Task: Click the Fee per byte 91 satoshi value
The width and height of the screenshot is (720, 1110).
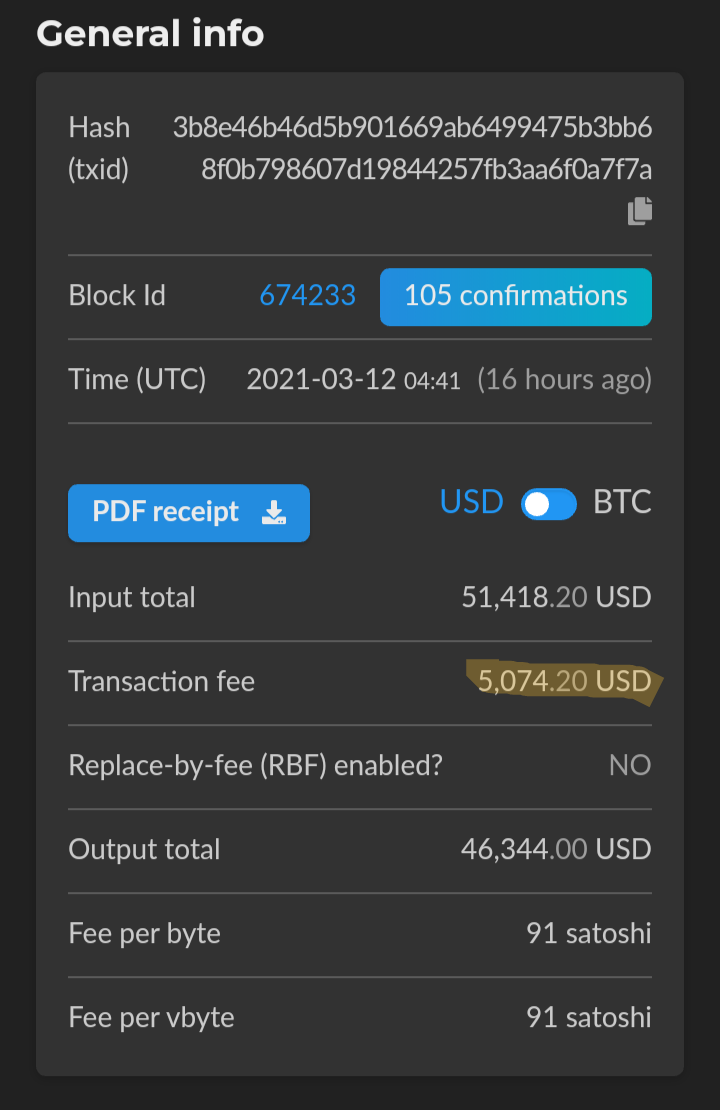Action: coord(588,933)
